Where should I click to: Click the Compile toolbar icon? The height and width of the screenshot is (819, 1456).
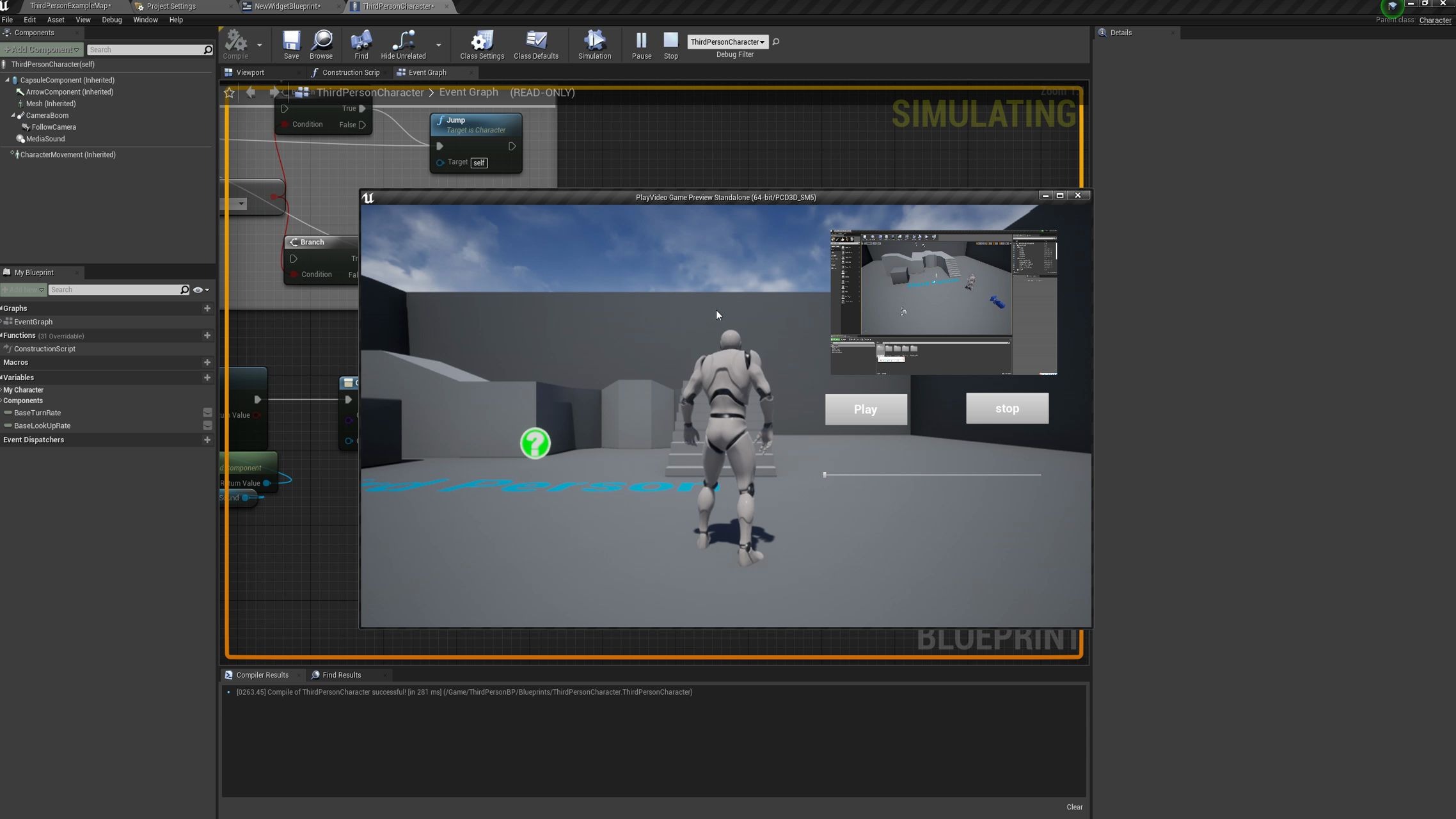[235, 44]
